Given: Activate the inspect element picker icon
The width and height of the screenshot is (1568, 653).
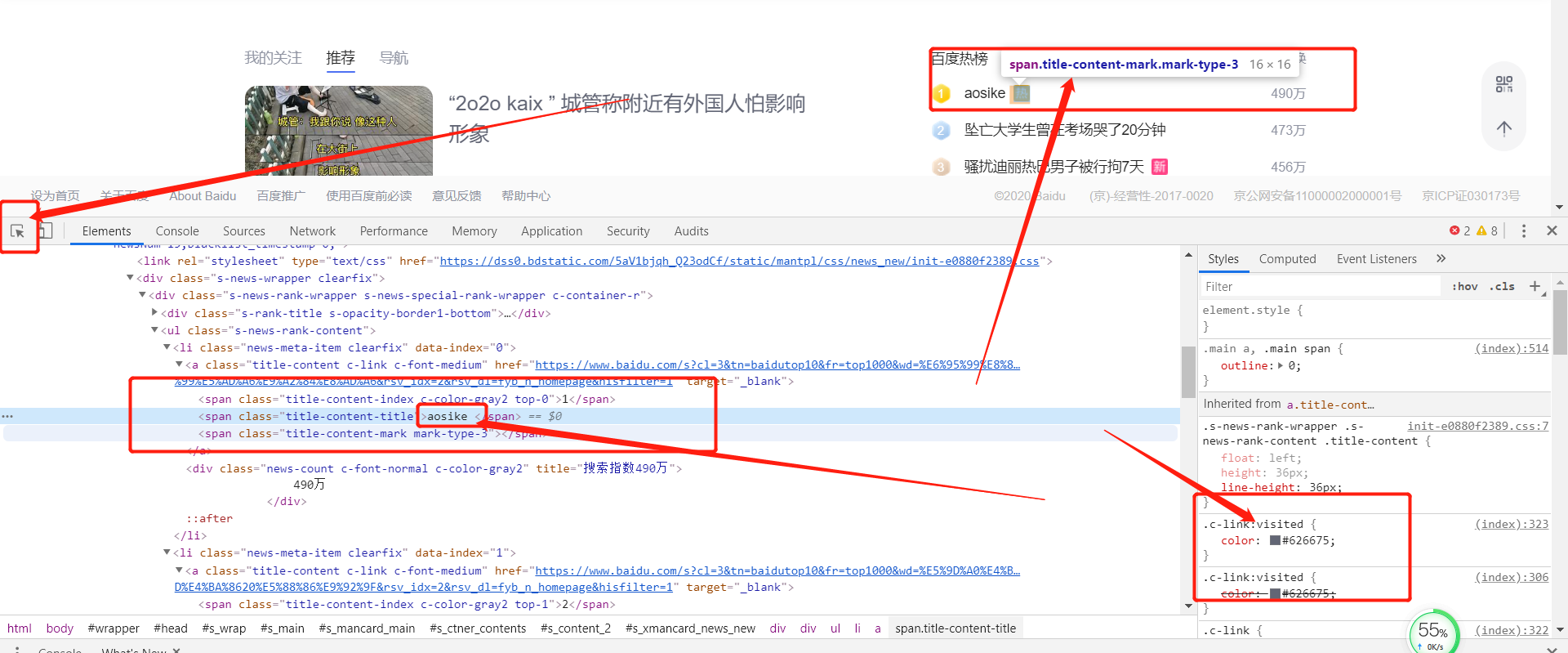Looking at the screenshot, I should point(17,231).
